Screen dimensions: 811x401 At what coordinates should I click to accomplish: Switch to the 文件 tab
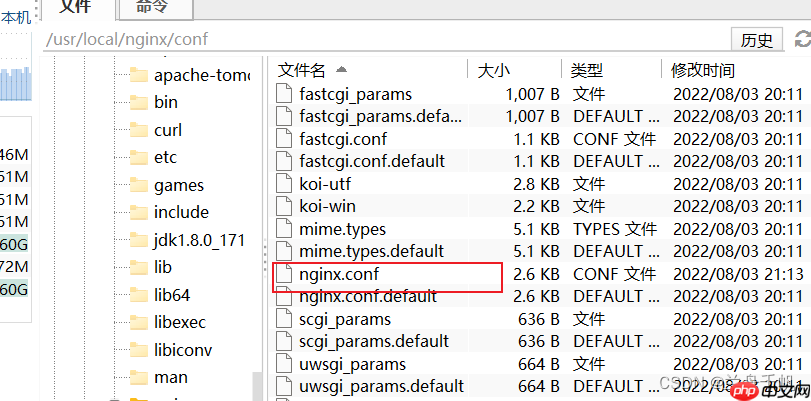75,9
